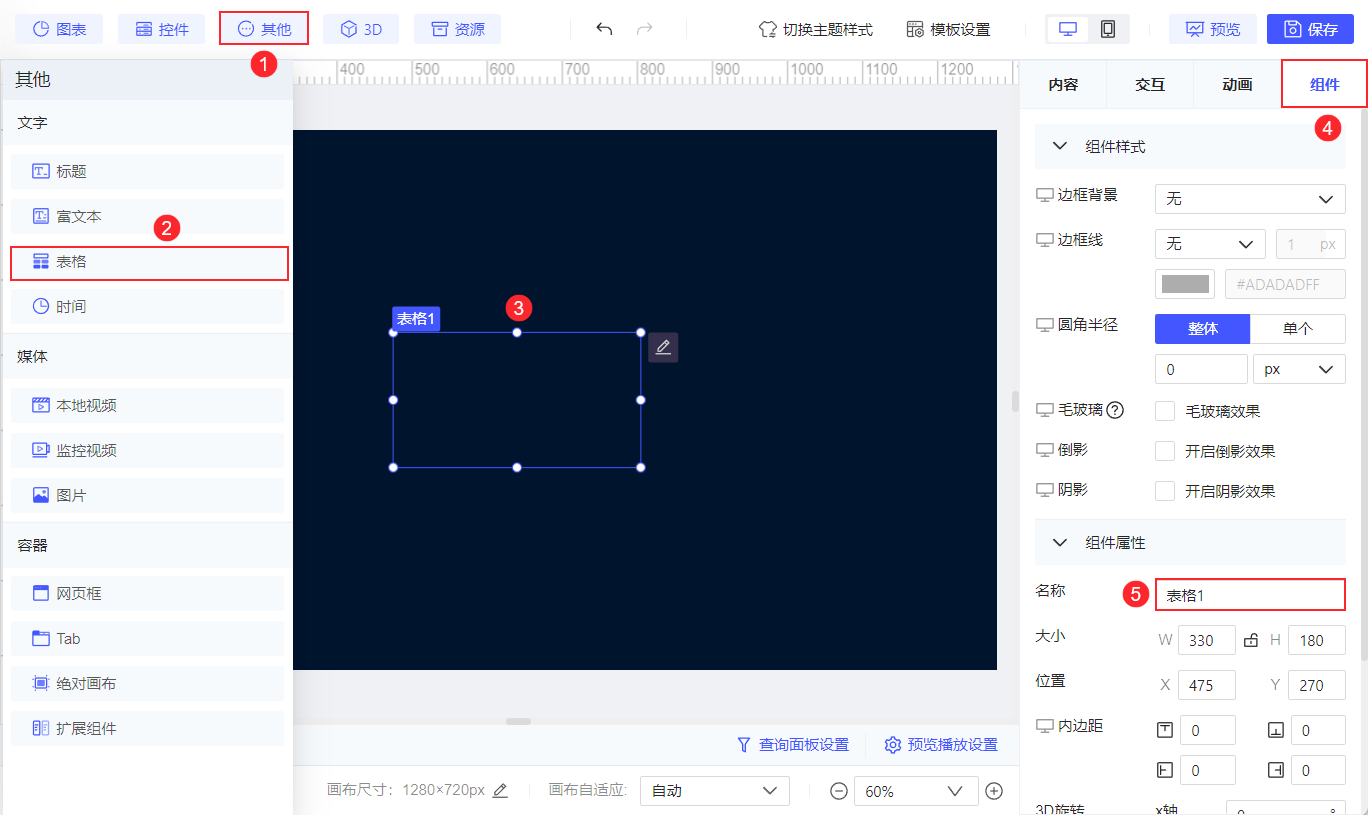Add a 扩展组件 extension component
Viewport: 1368px width, 815px height.
click(147, 728)
